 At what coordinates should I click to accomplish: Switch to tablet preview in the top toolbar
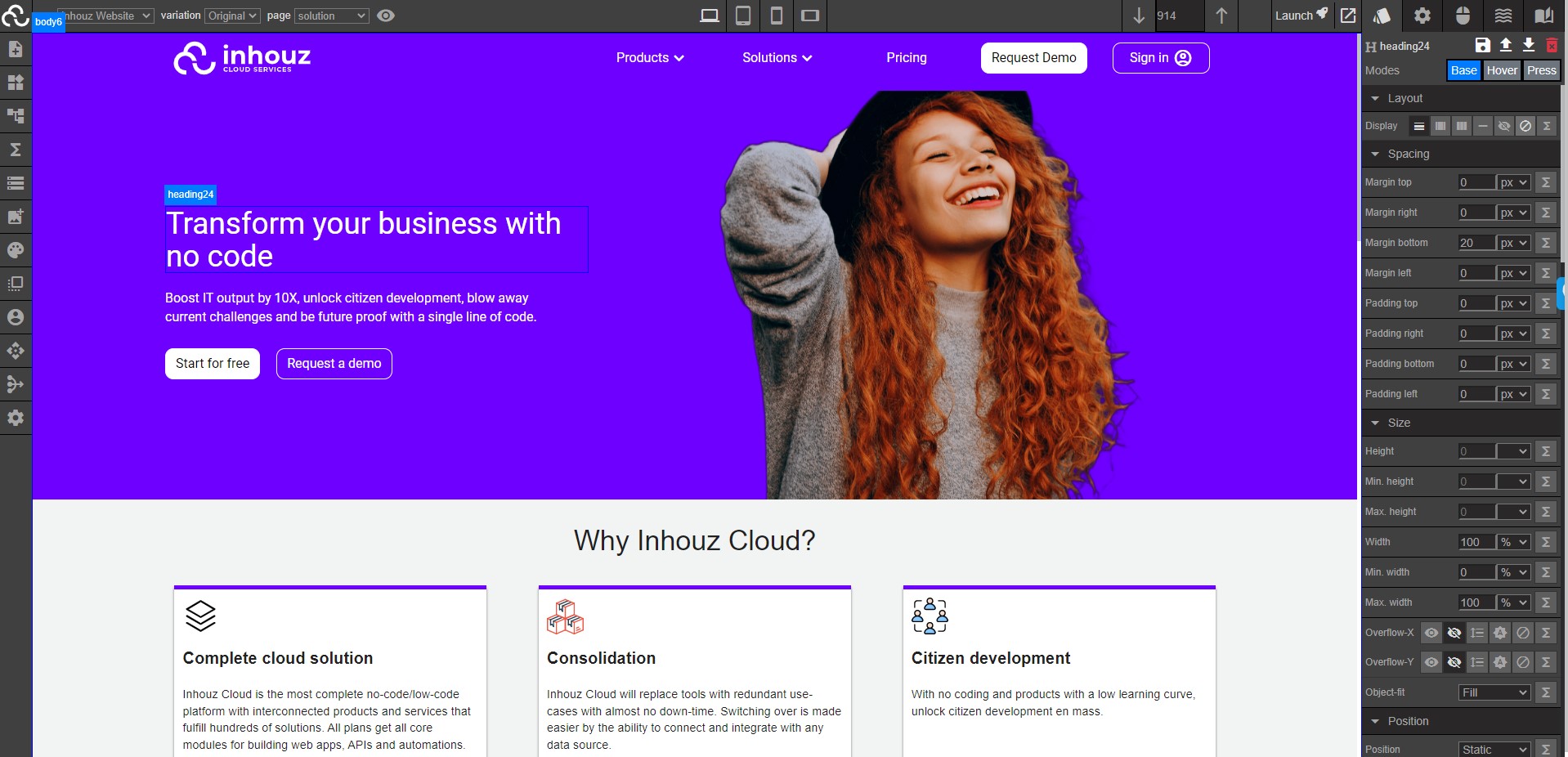tap(742, 16)
